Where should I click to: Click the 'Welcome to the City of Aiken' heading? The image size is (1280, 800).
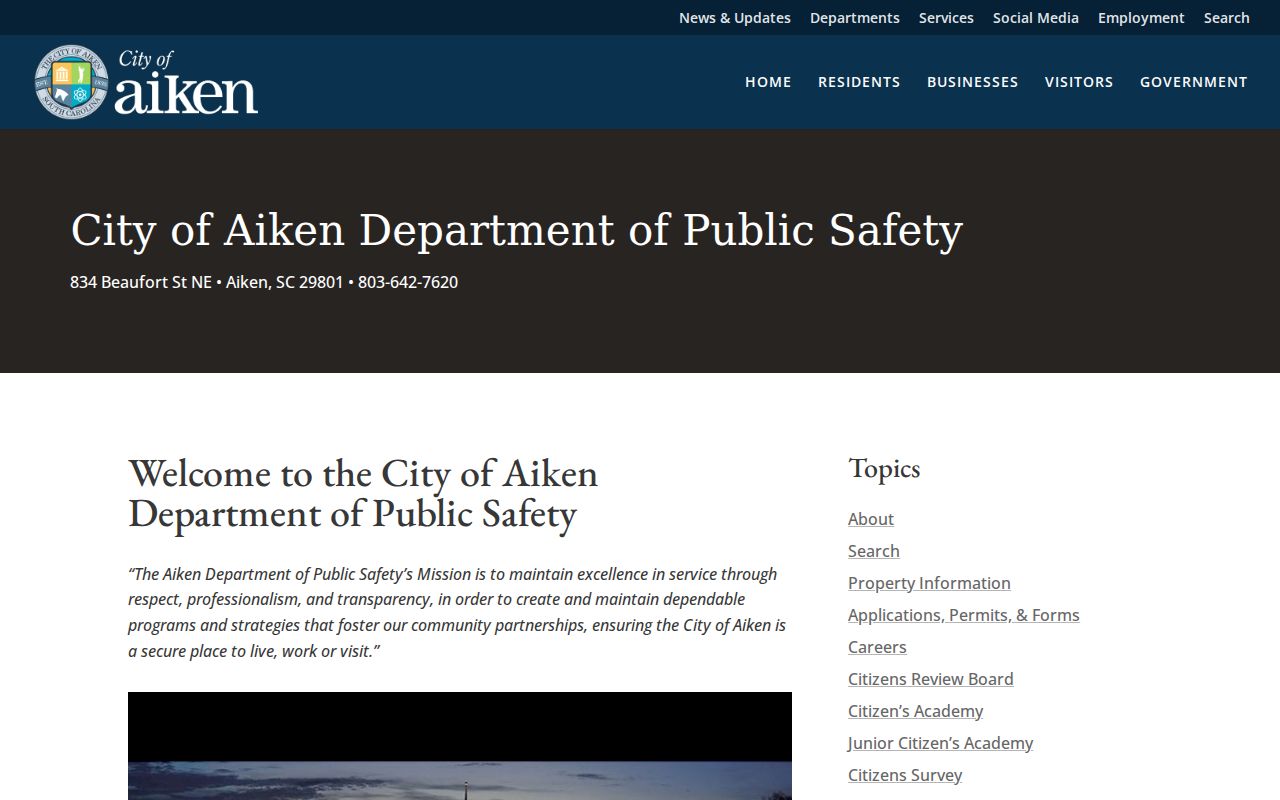click(363, 493)
